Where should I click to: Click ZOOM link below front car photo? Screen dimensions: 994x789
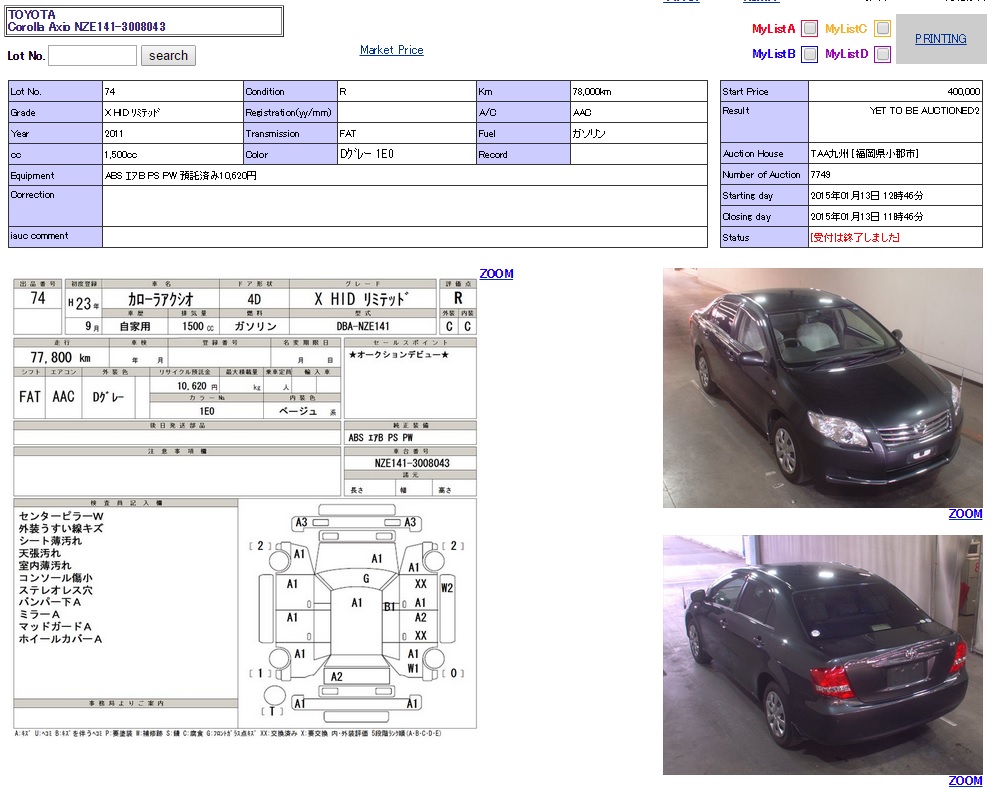[965, 514]
